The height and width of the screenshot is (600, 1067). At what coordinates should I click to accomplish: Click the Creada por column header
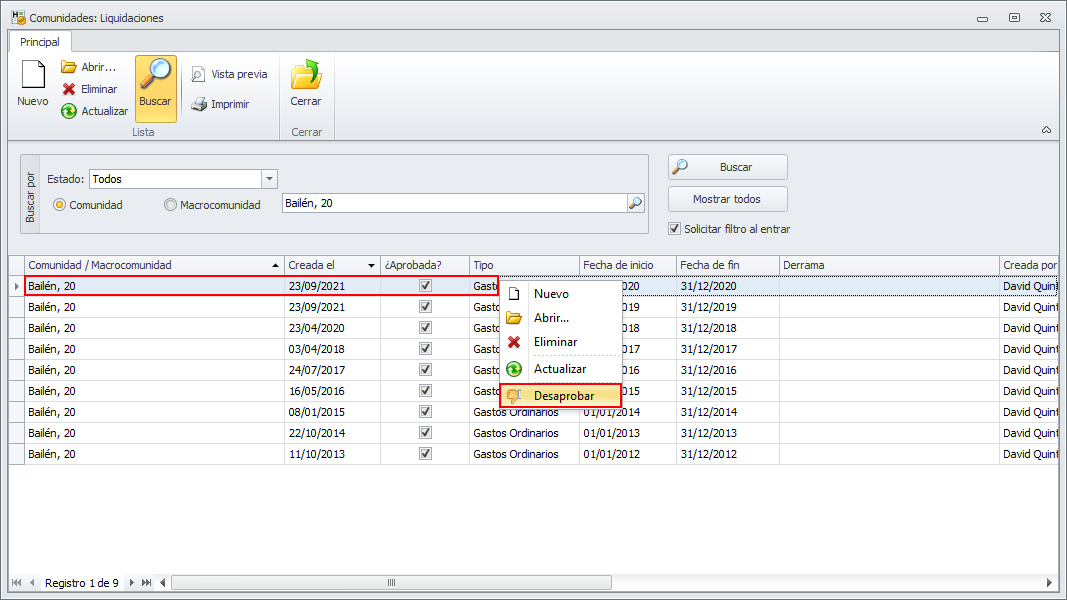[x=1029, y=265]
